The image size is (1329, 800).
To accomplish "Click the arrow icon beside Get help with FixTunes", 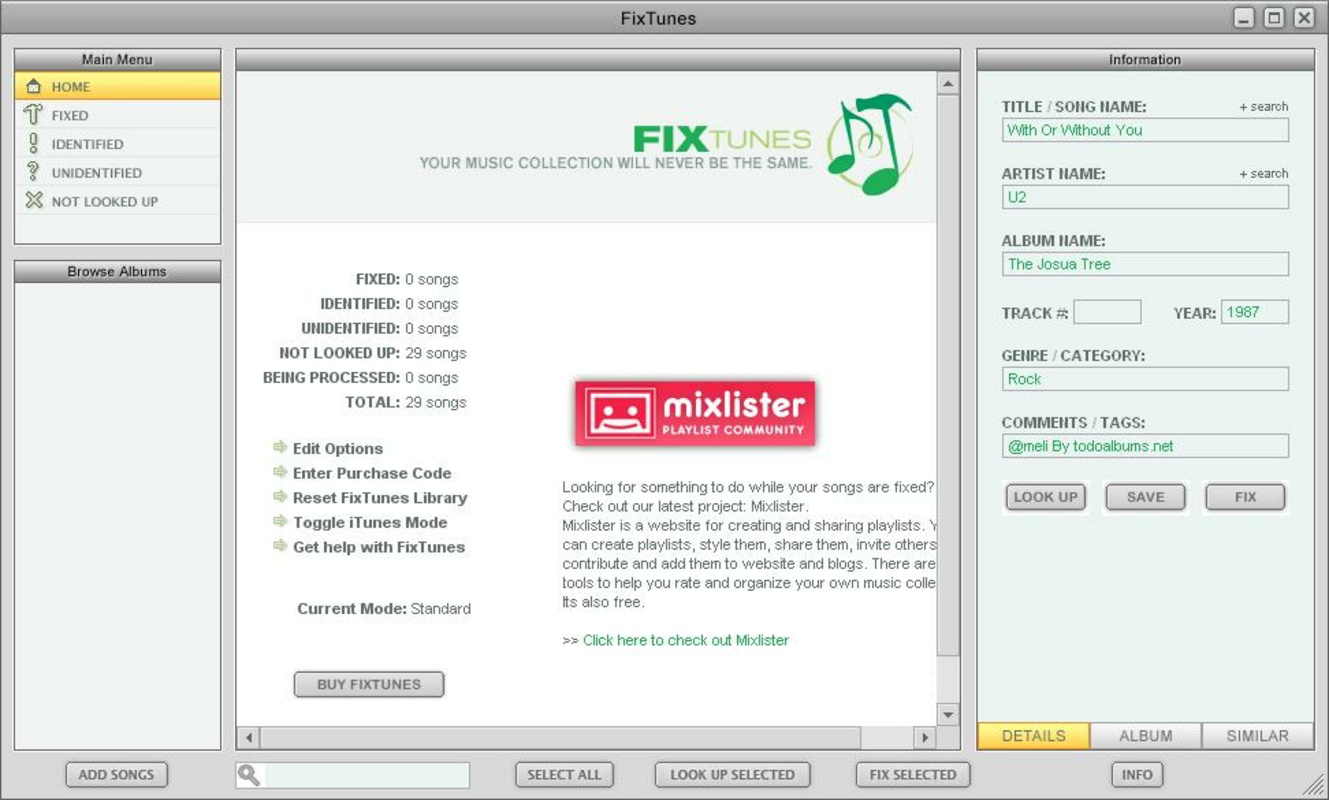I will point(280,547).
